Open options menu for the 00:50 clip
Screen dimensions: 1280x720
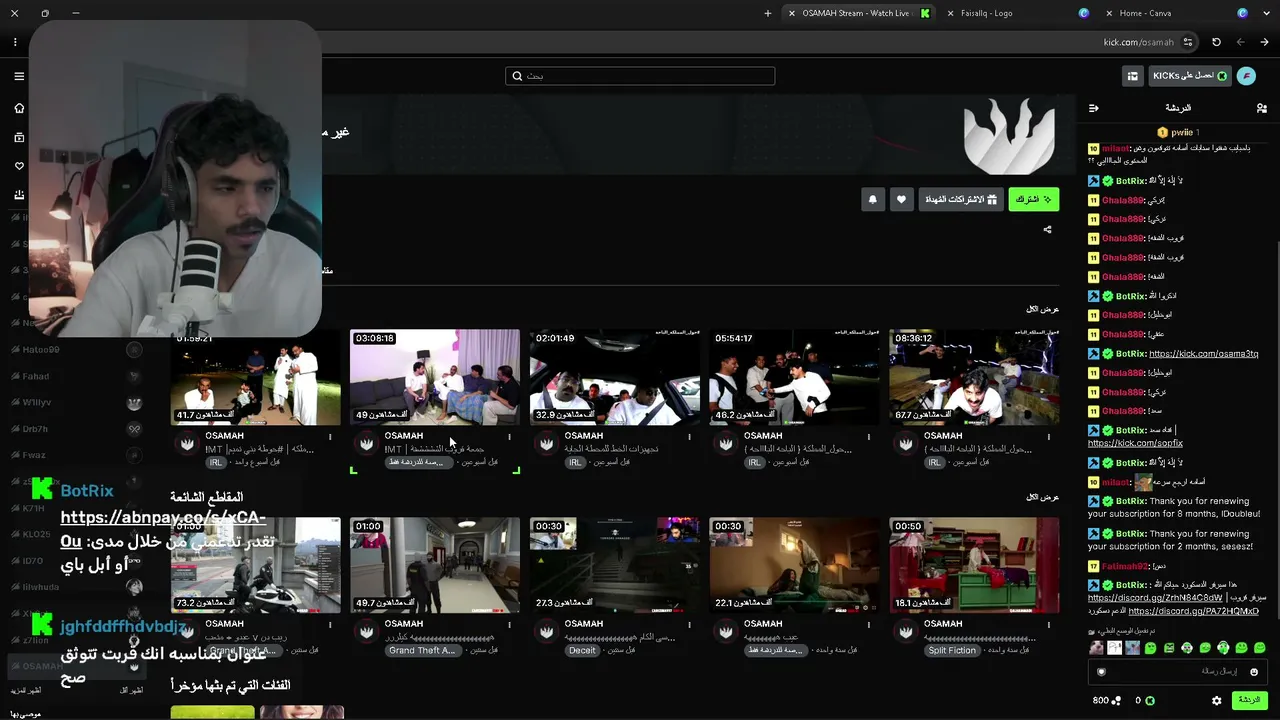[1049, 624]
